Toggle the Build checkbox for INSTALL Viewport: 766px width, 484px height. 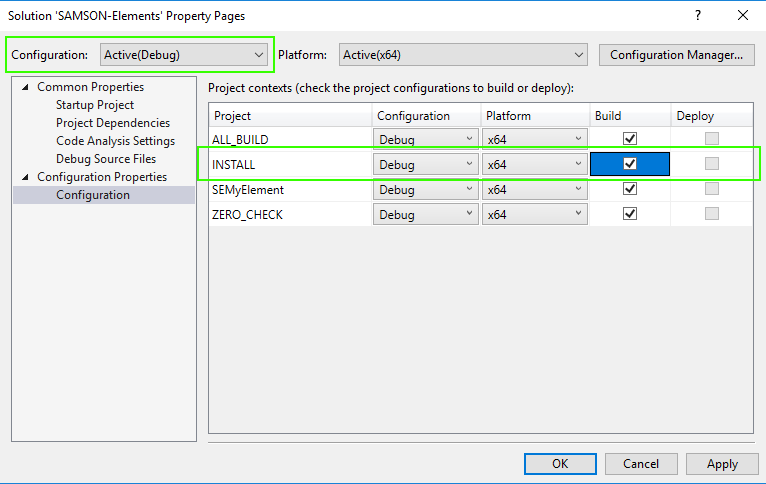[630, 164]
